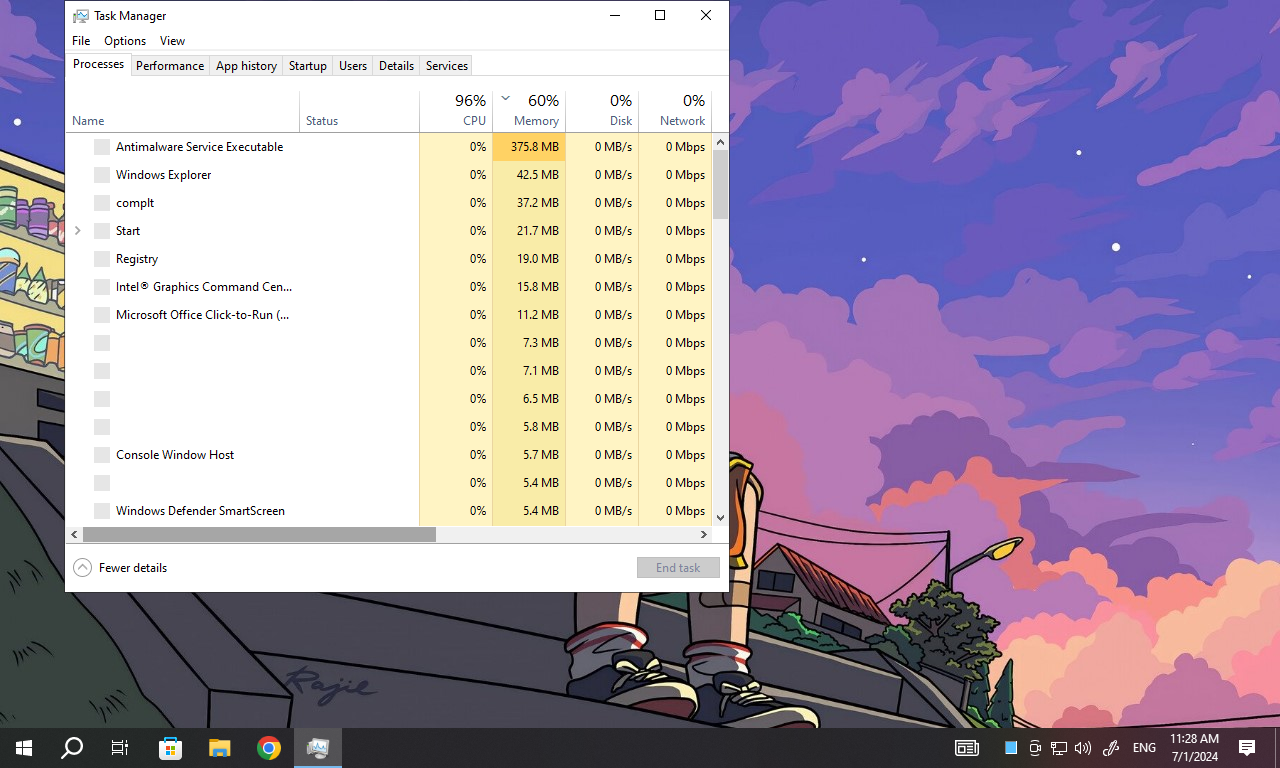Switch to the App history tab

246,66
